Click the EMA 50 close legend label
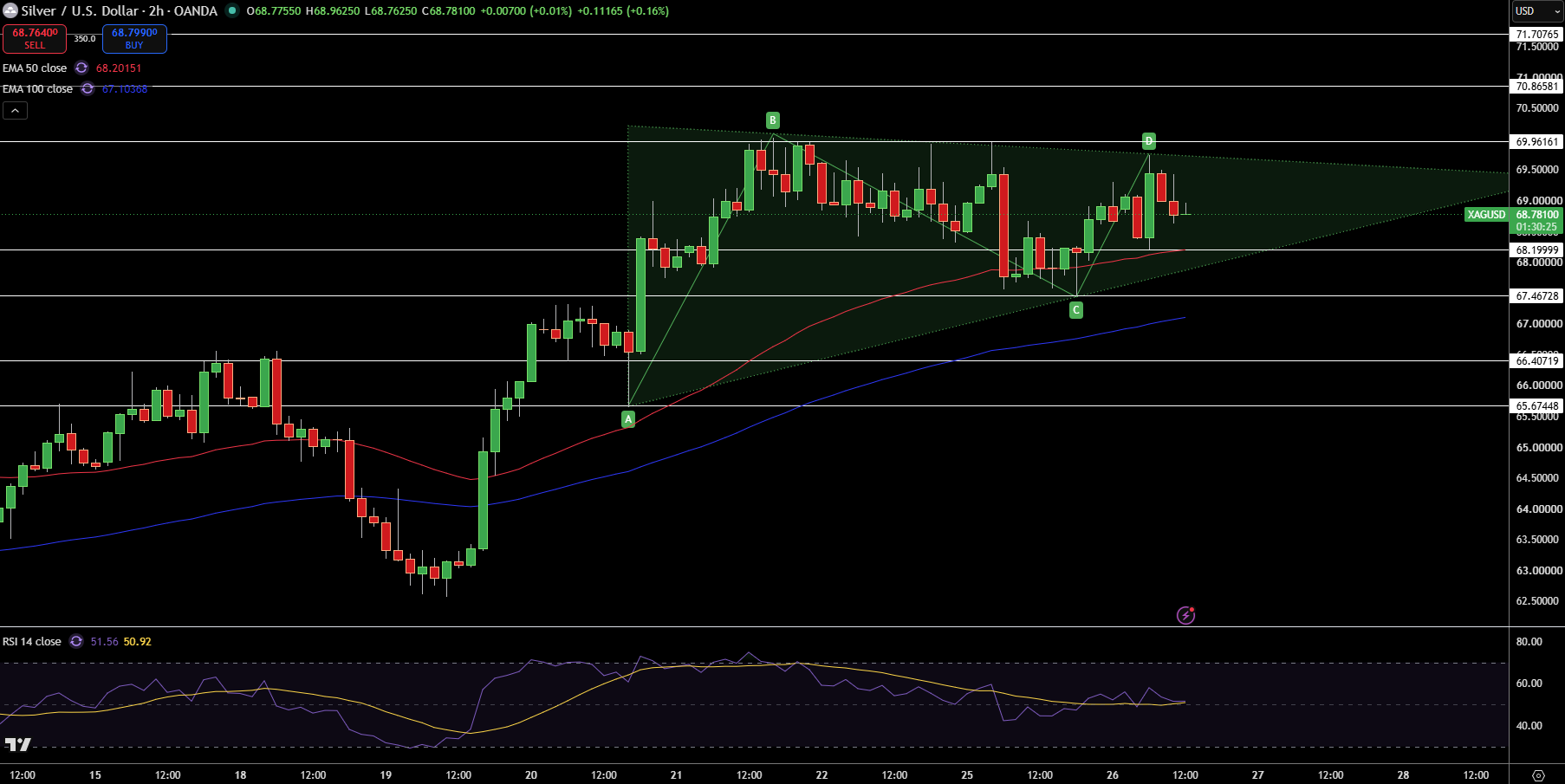The width and height of the screenshot is (1565, 784). click(35, 68)
